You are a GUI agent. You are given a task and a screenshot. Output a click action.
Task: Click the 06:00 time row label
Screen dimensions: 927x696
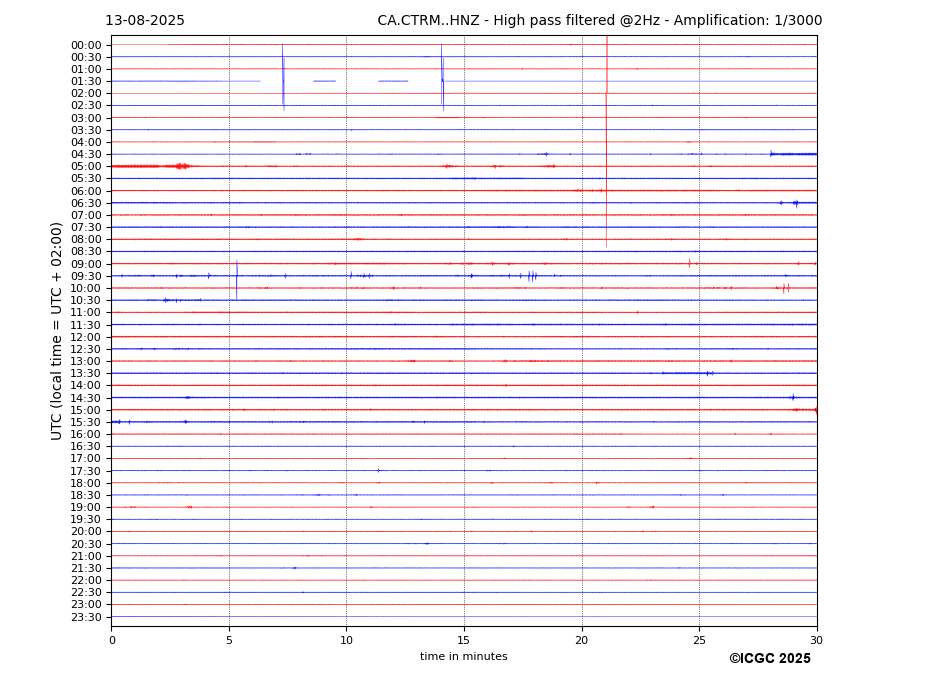[x=86, y=191]
